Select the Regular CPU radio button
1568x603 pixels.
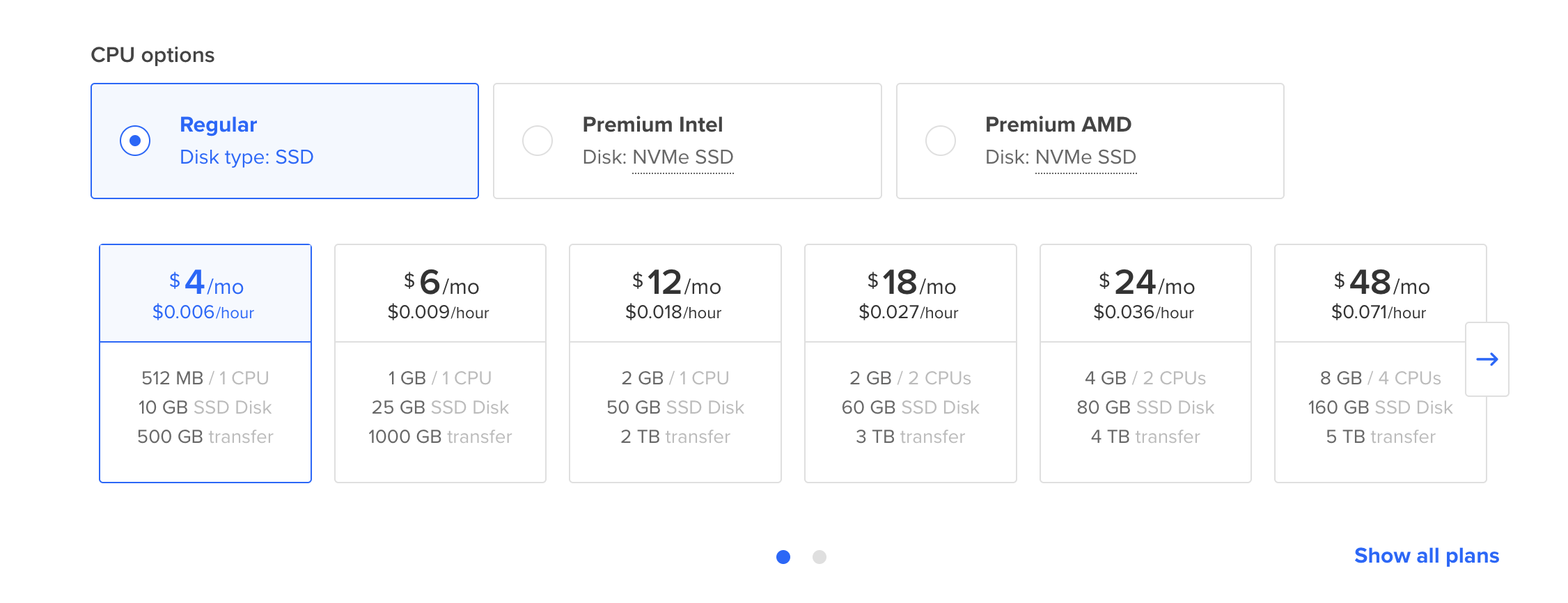point(135,141)
